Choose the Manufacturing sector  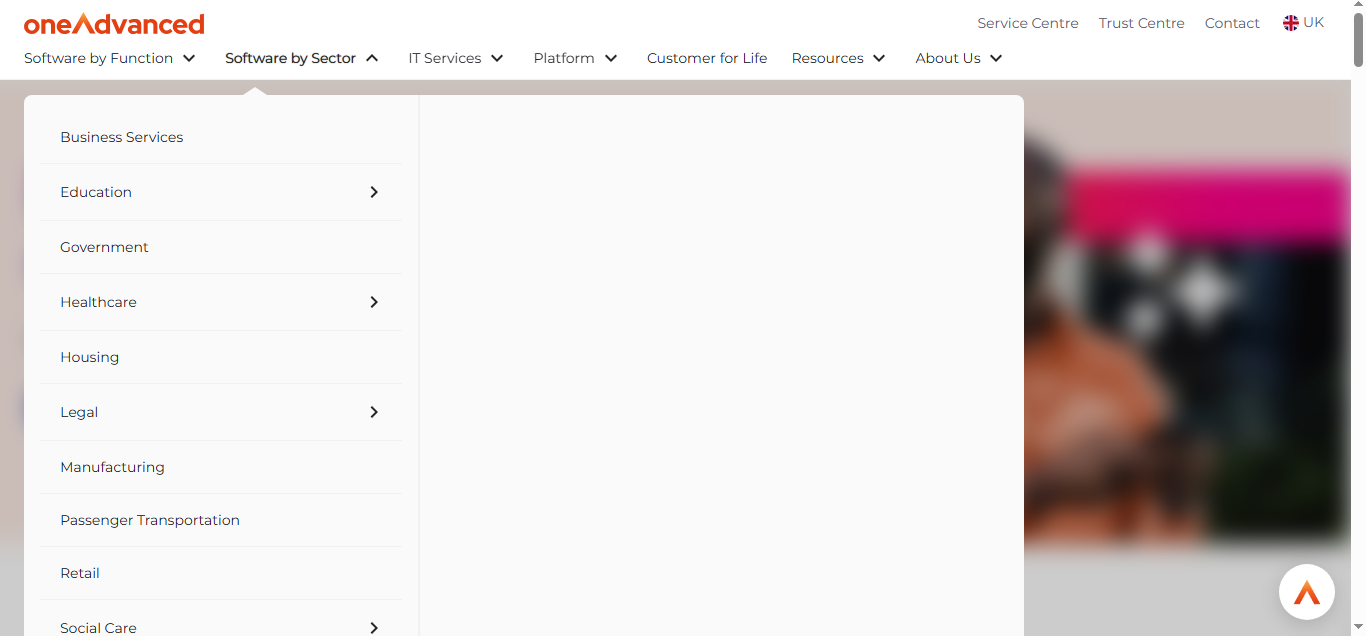pyautogui.click(x=112, y=467)
